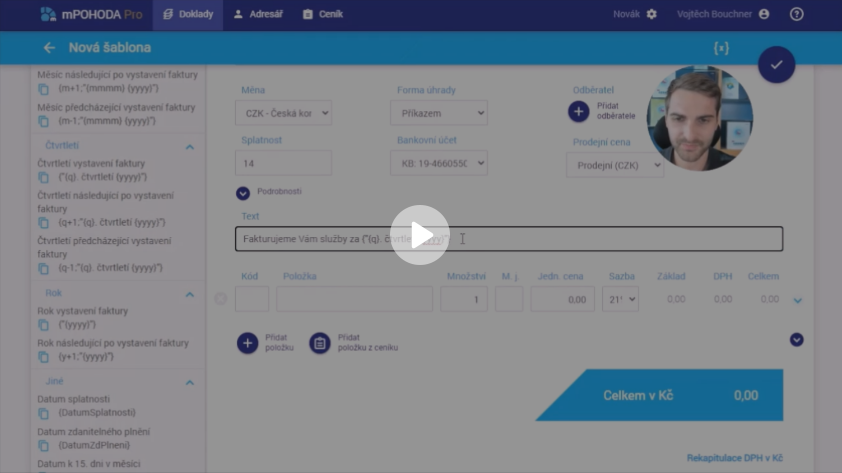Click the back arrow next to Nová šablona
Viewport: 842px width, 473px height.
point(49,48)
